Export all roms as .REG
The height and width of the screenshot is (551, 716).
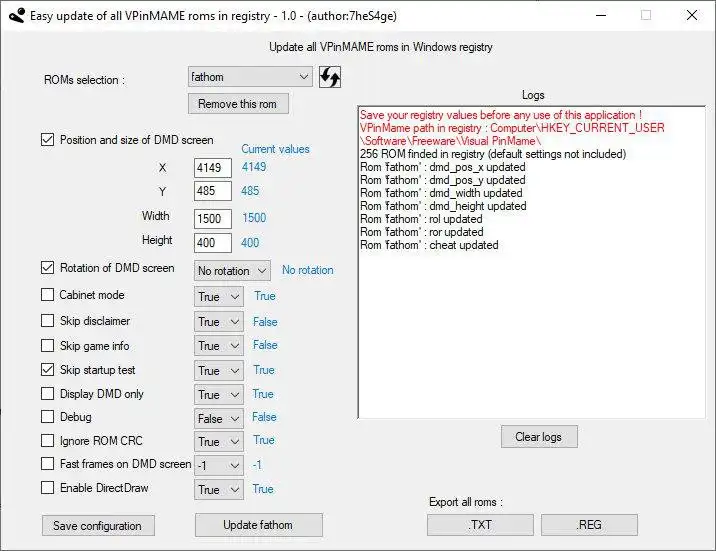point(589,525)
